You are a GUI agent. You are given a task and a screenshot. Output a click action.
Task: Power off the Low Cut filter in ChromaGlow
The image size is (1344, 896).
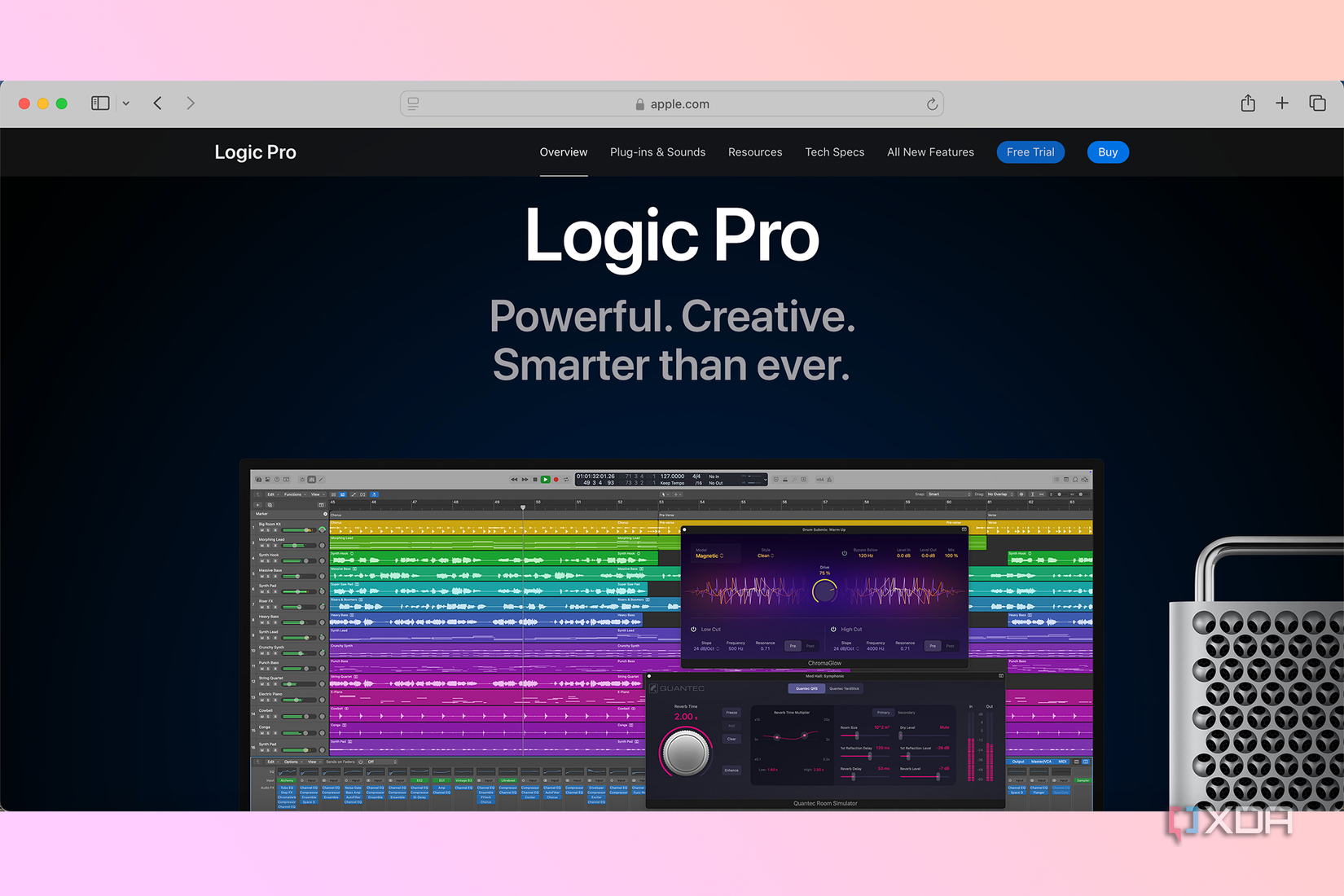pyautogui.click(x=693, y=630)
